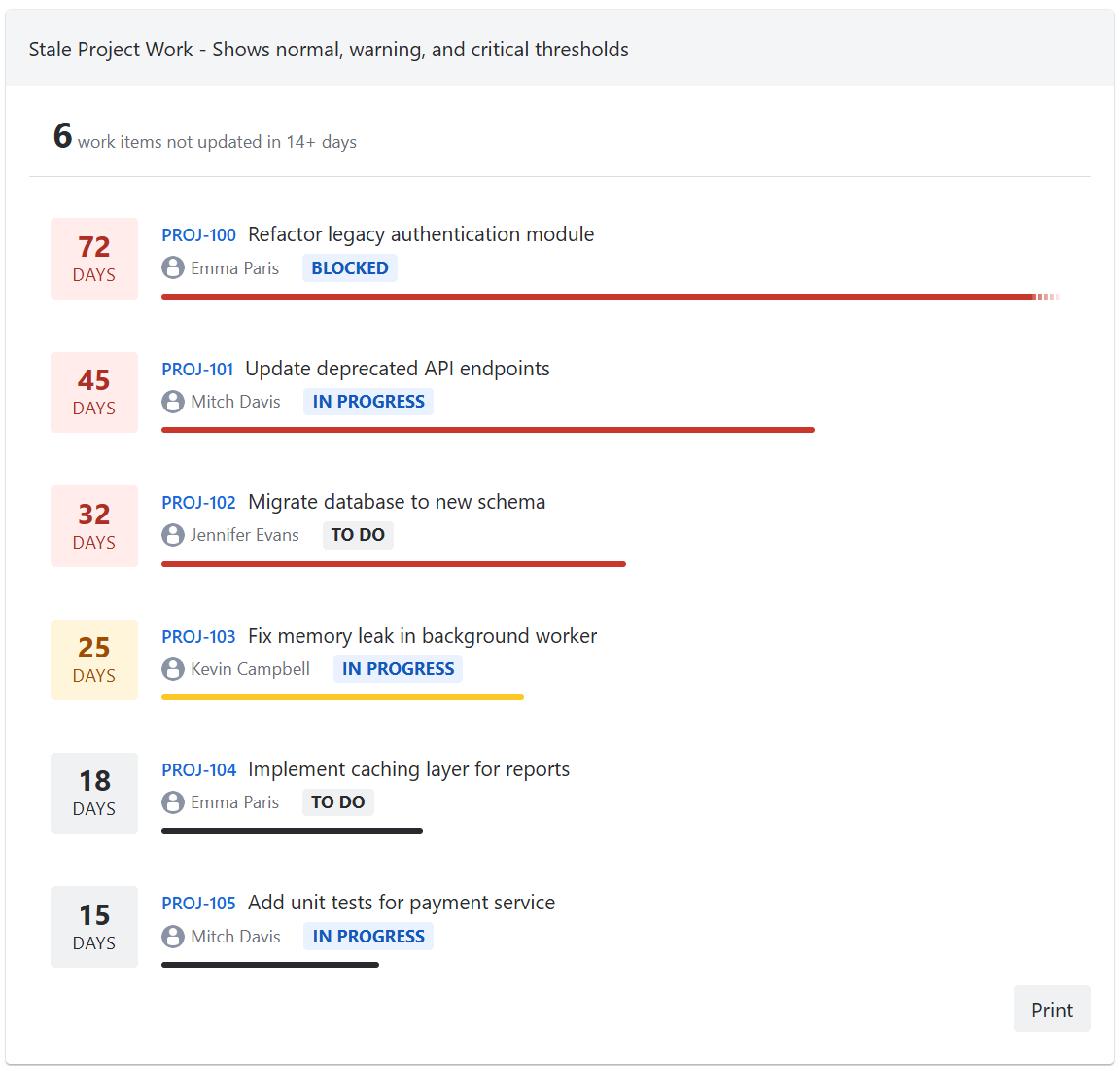Open the PROJ-102 issue link
Image resolution: width=1120 pixels, height=1066 pixels.
(198, 503)
